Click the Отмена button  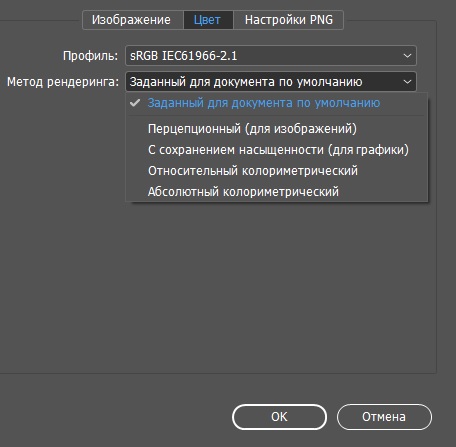pos(384,417)
